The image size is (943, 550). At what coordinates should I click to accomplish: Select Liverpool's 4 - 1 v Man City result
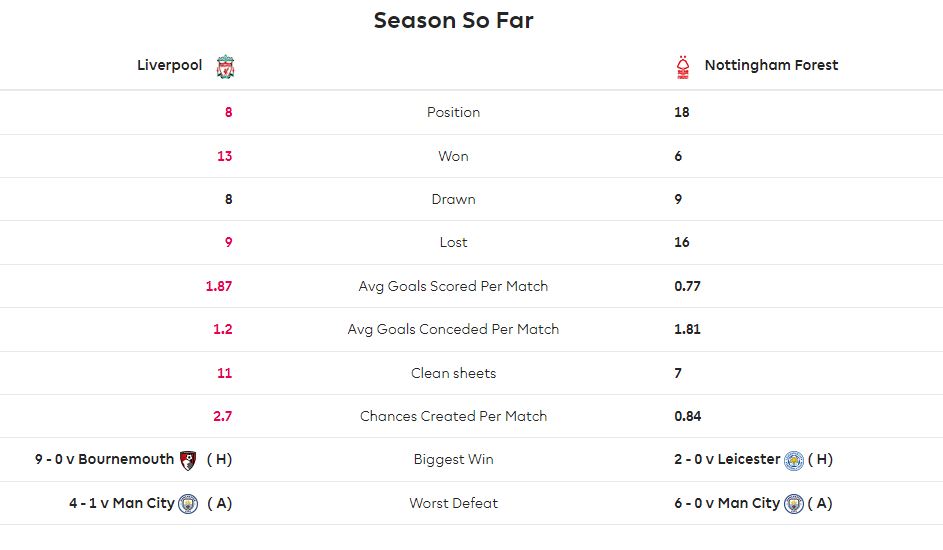click(x=121, y=503)
